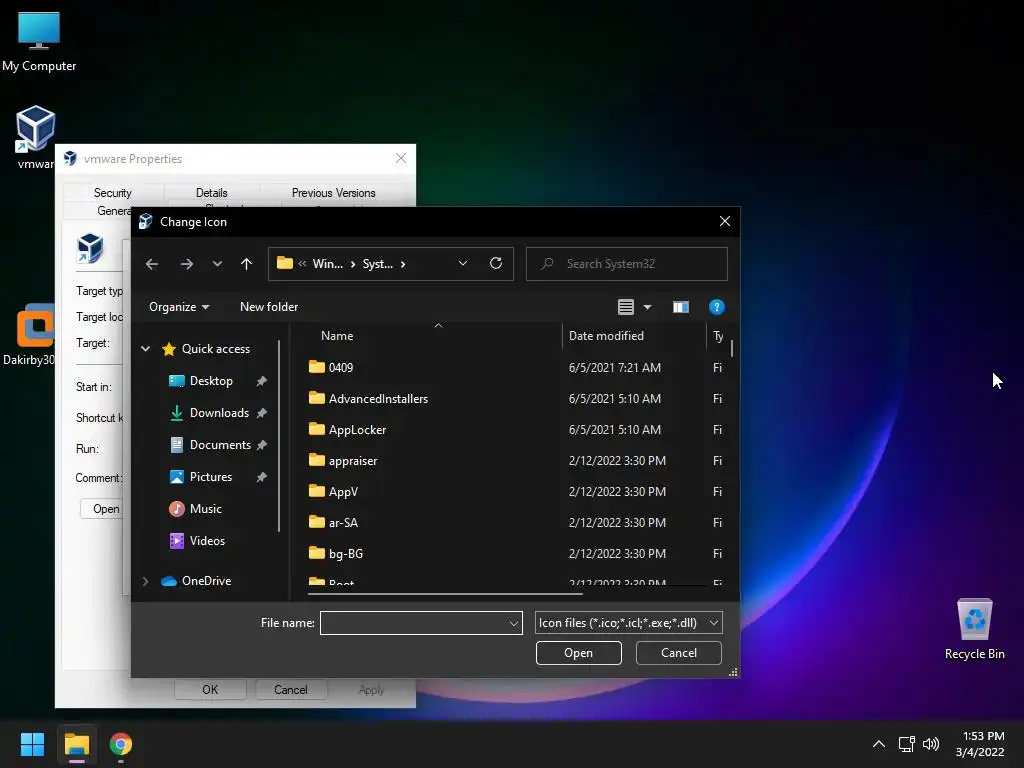Open the clock showing 1:53 PM
The width and height of the screenshot is (1024, 768).
click(x=980, y=744)
